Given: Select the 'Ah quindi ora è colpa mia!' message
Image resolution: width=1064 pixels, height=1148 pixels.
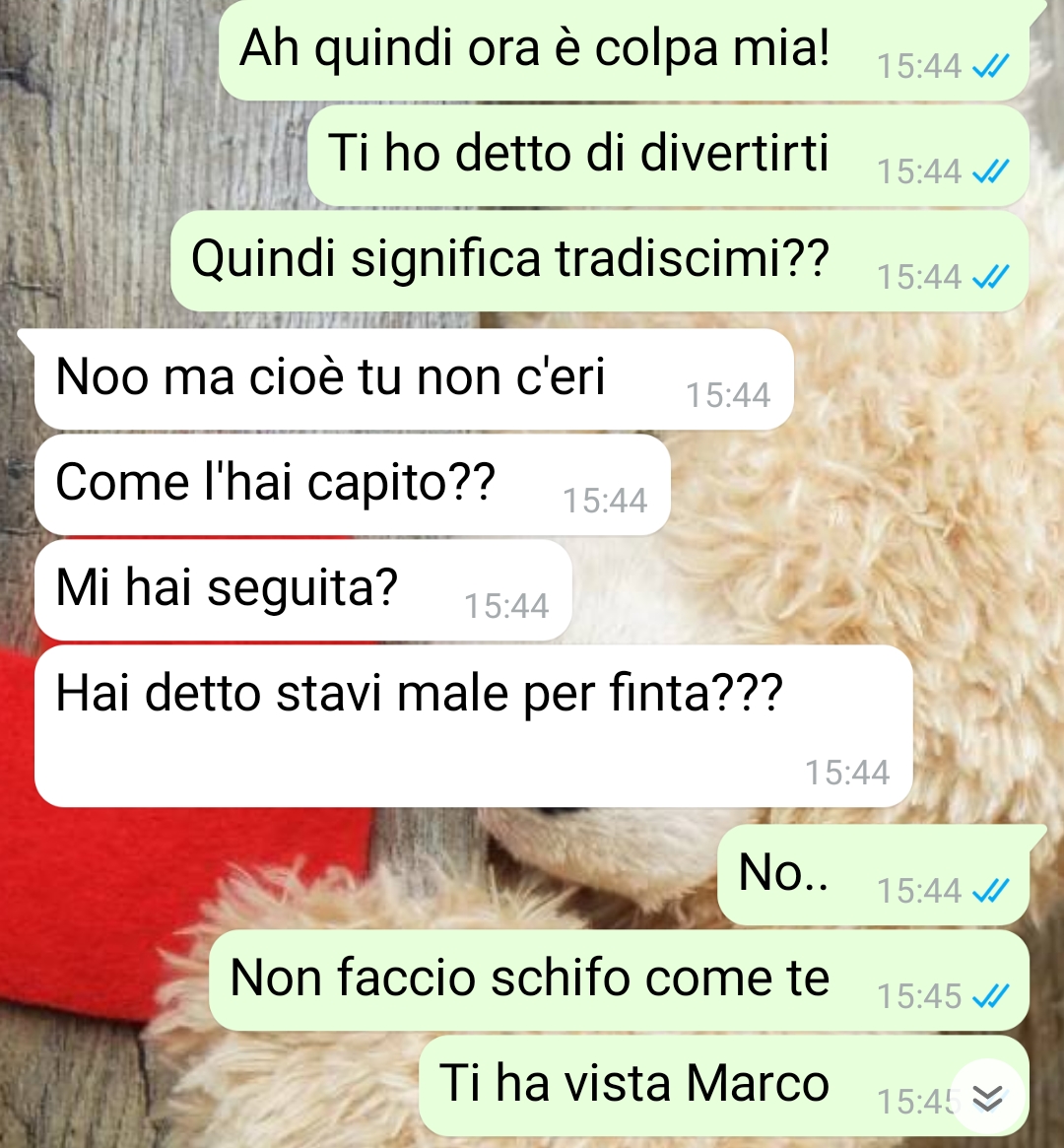Looking at the screenshot, I should pyautogui.click(x=625, y=50).
